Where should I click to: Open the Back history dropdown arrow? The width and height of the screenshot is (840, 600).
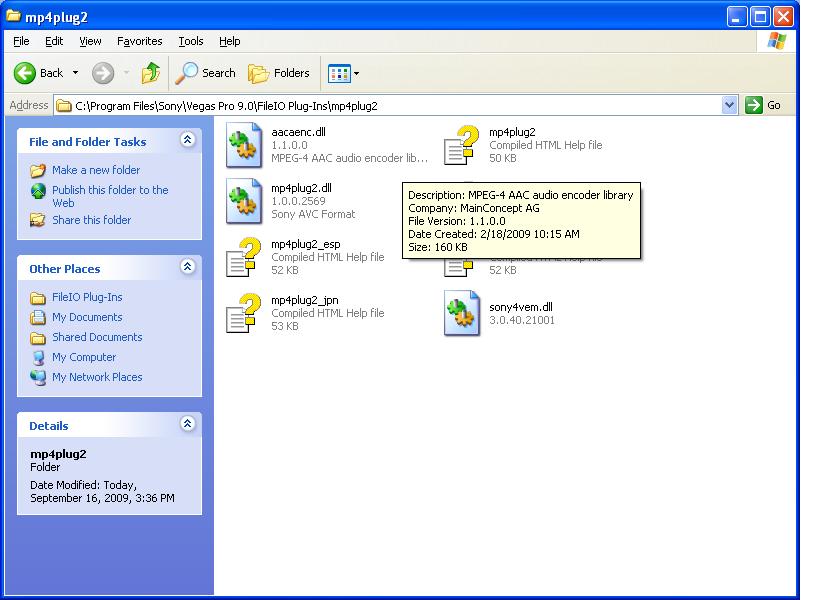point(76,73)
